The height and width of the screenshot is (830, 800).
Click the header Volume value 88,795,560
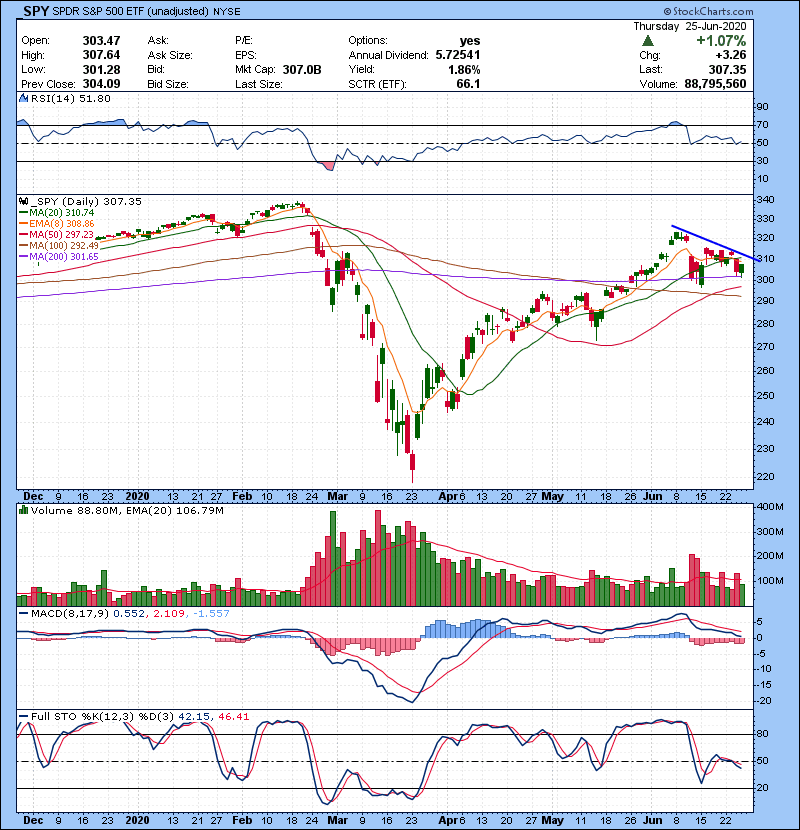tap(715, 84)
